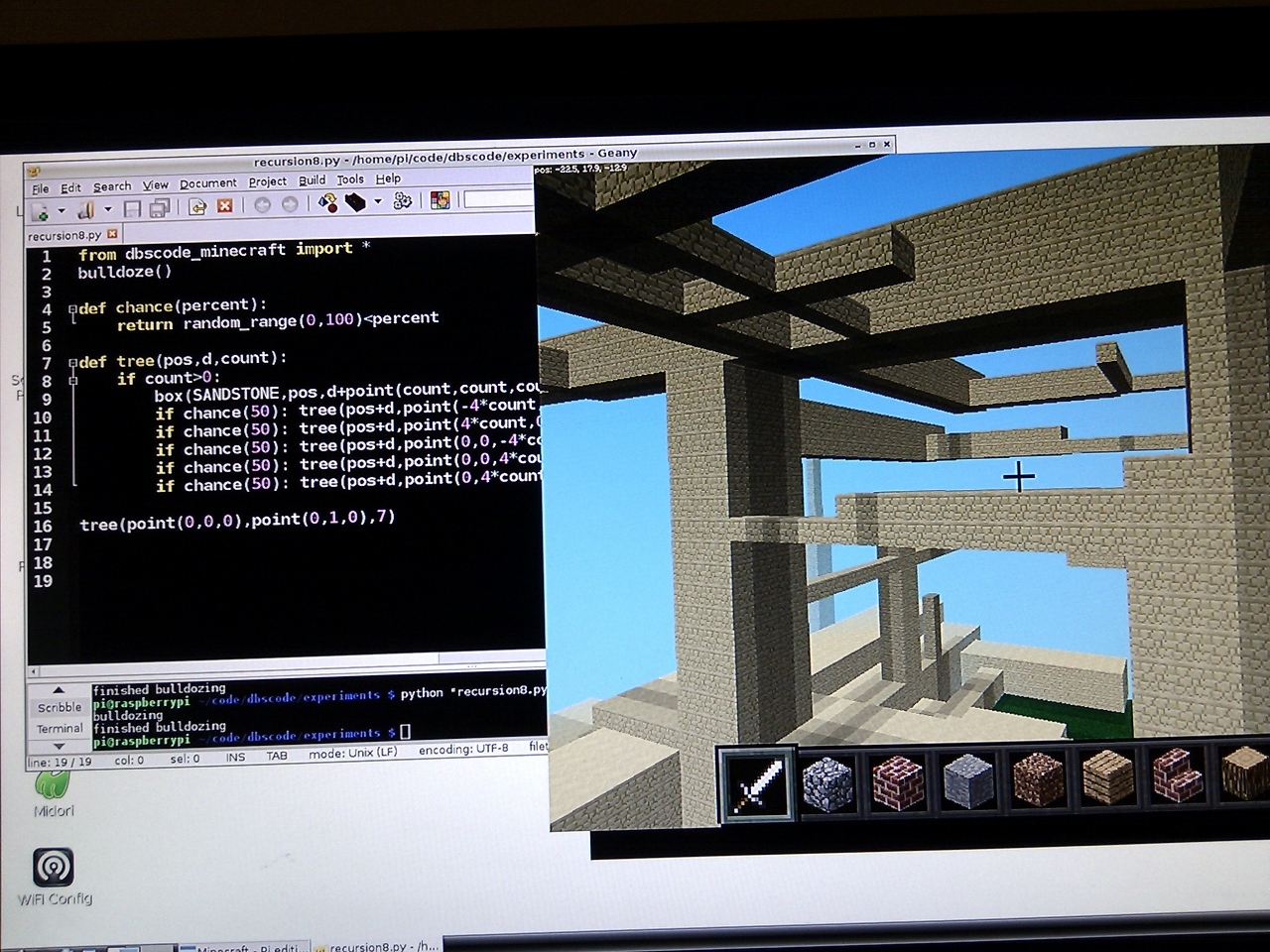Click the 'line: 19 / 19' status bar text

pyautogui.click(x=61, y=762)
